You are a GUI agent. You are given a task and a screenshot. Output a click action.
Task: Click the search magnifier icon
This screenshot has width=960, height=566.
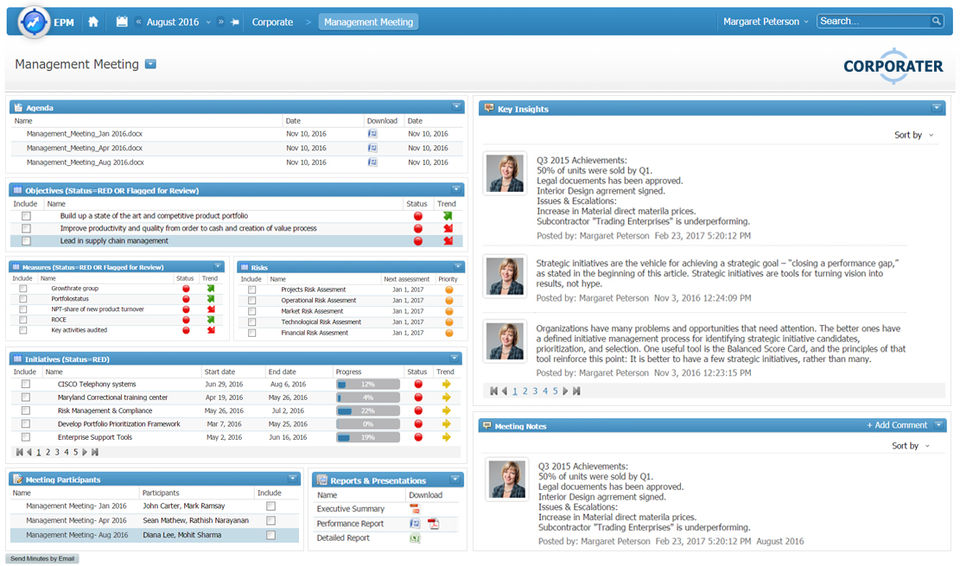coord(936,21)
